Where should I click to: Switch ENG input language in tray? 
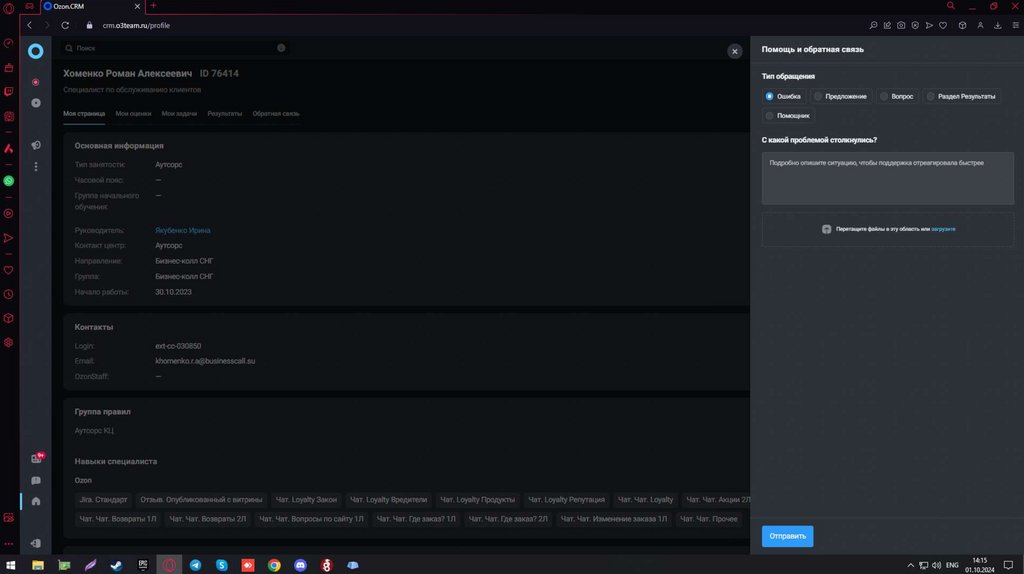952,566
